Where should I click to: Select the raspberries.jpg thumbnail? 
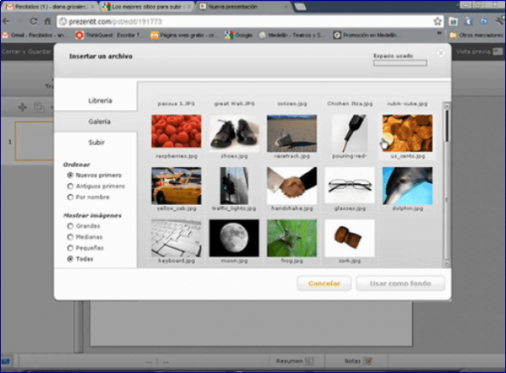tap(176, 131)
